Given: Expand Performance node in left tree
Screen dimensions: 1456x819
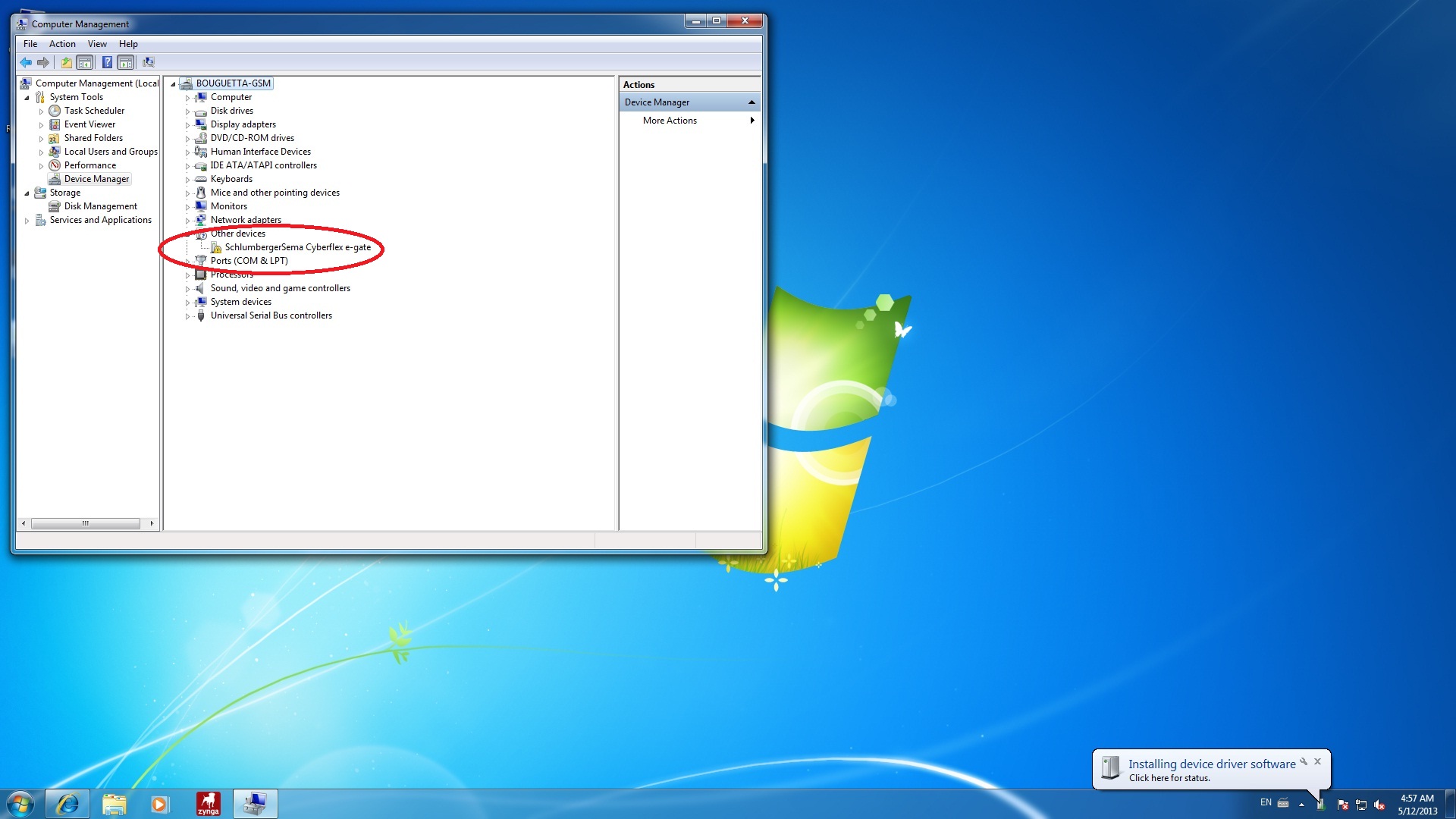Looking at the screenshot, I should [41, 166].
